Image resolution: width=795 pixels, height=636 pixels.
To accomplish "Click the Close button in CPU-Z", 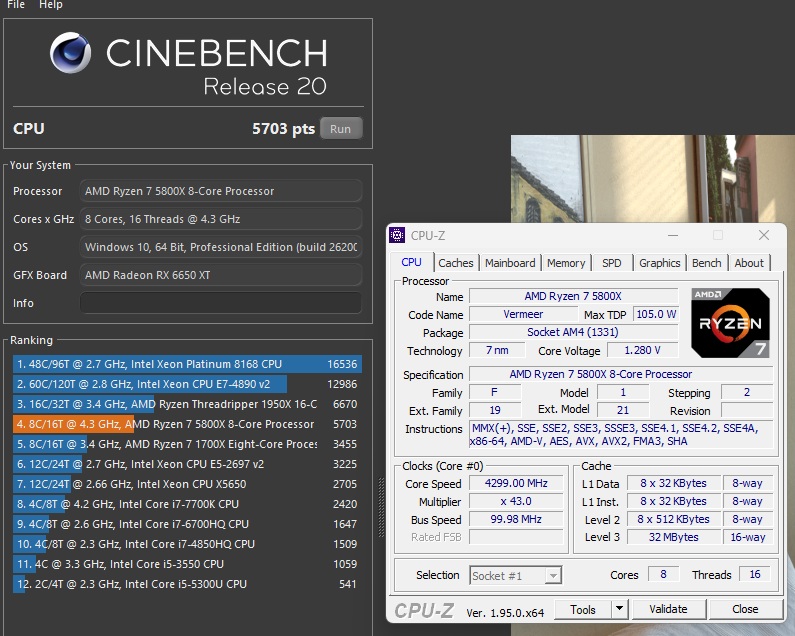I will point(745,610).
